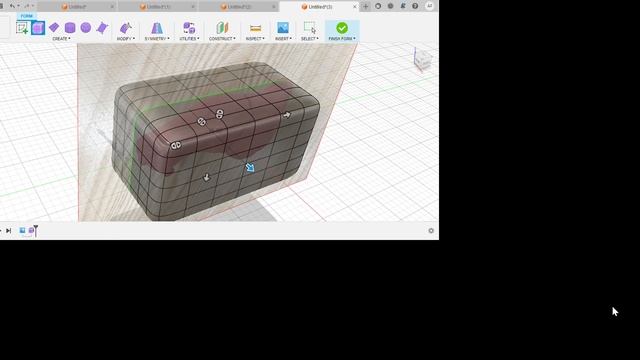640x360 pixels.
Task: Open the Help question mark menu
Action: point(415,6)
